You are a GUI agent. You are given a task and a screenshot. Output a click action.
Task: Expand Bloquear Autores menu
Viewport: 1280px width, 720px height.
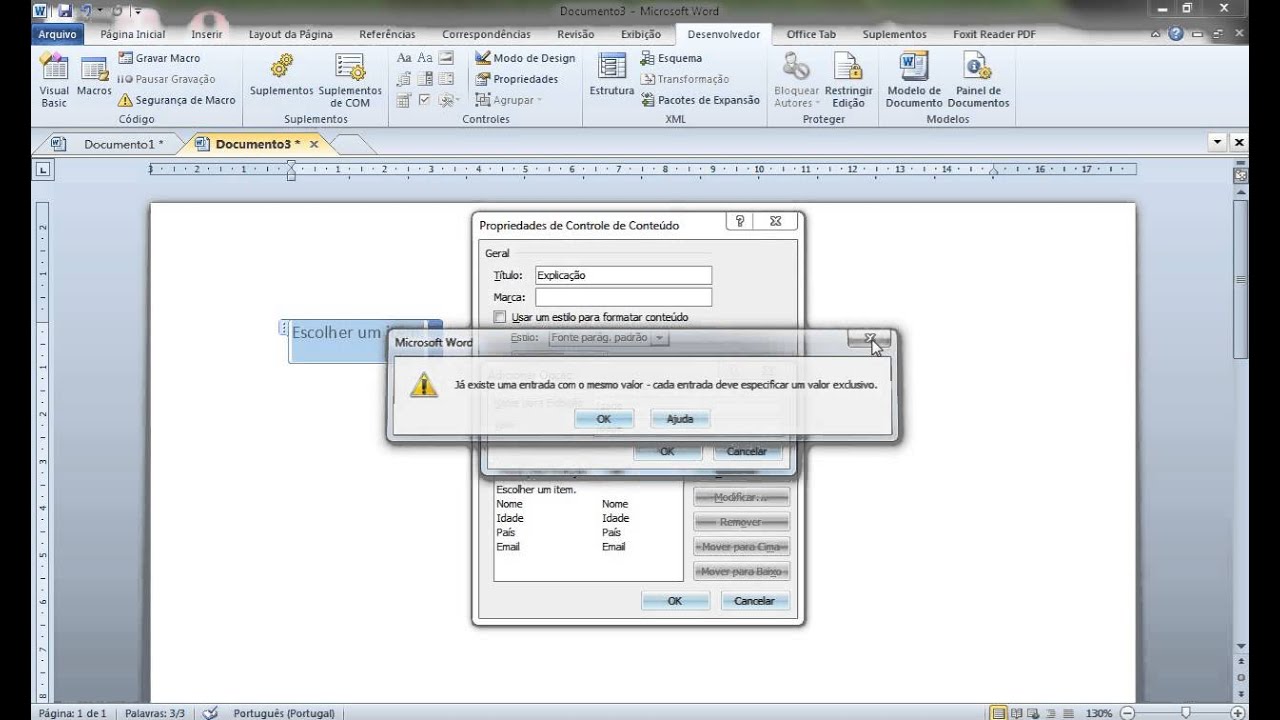(796, 80)
